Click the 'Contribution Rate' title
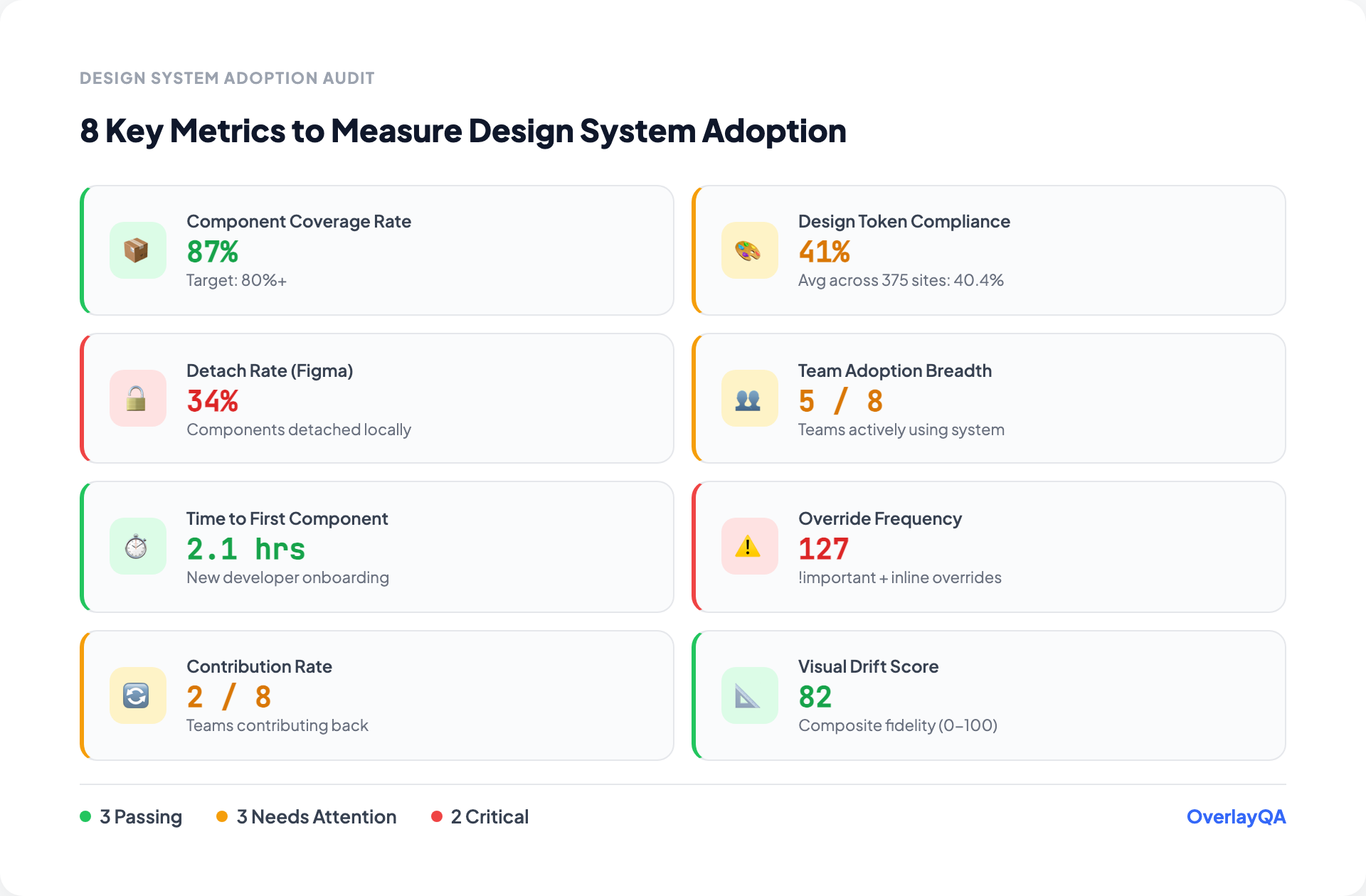Image resolution: width=1366 pixels, height=896 pixels. [260, 666]
